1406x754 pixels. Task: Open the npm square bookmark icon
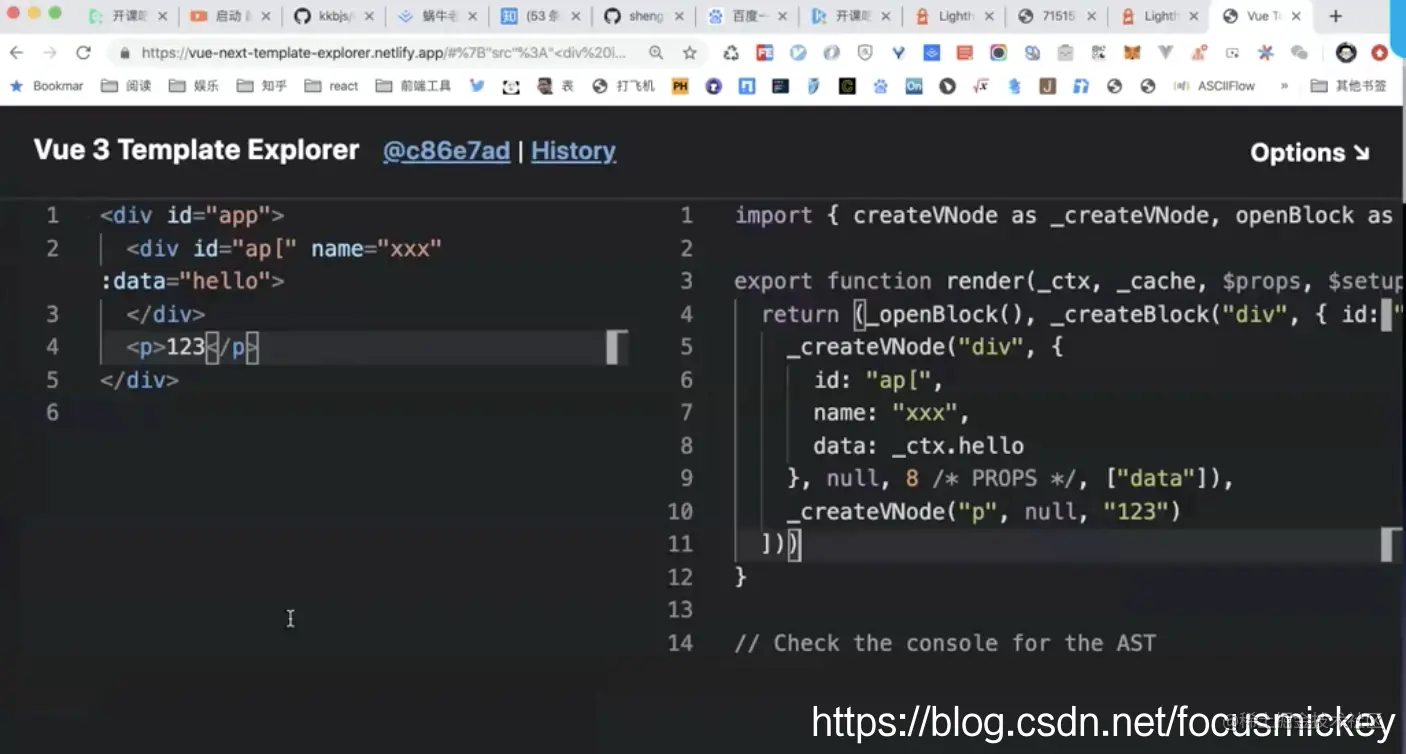coord(747,86)
